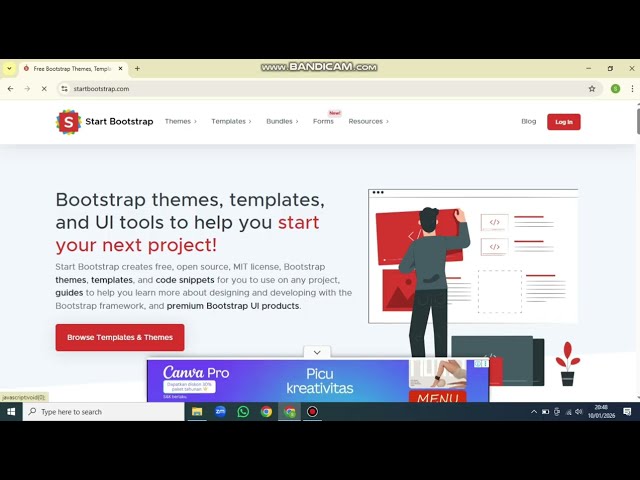This screenshot has height=480, width=640.
Task: Click the hero illustration image
Action: (x=473, y=287)
